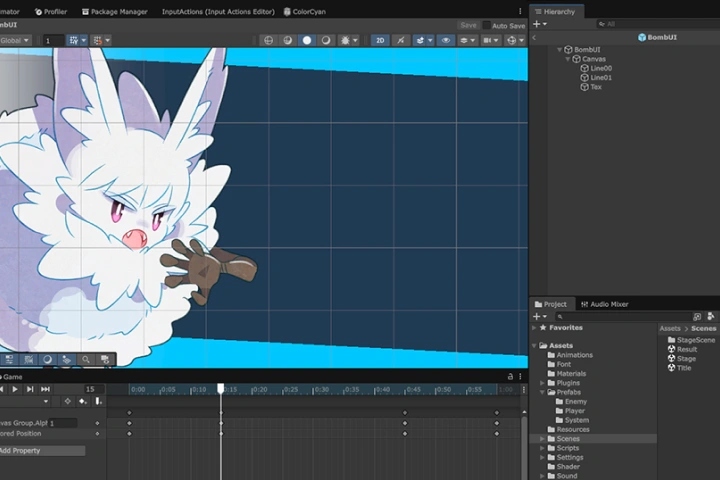Click the Save prefab button
The image size is (720, 480).
[468, 25]
